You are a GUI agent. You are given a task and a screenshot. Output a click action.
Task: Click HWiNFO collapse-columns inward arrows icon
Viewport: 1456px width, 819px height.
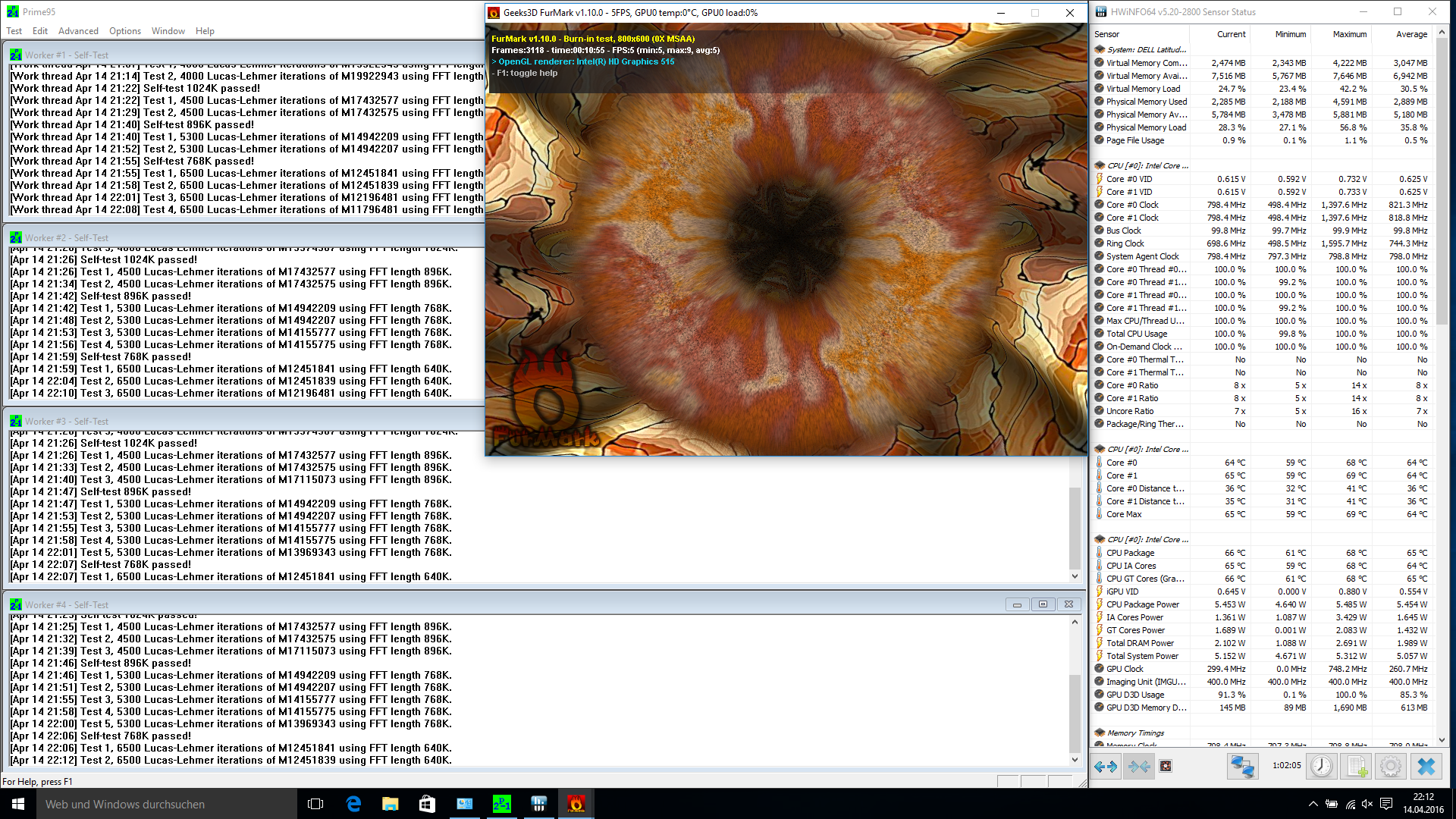pyautogui.click(x=1139, y=767)
